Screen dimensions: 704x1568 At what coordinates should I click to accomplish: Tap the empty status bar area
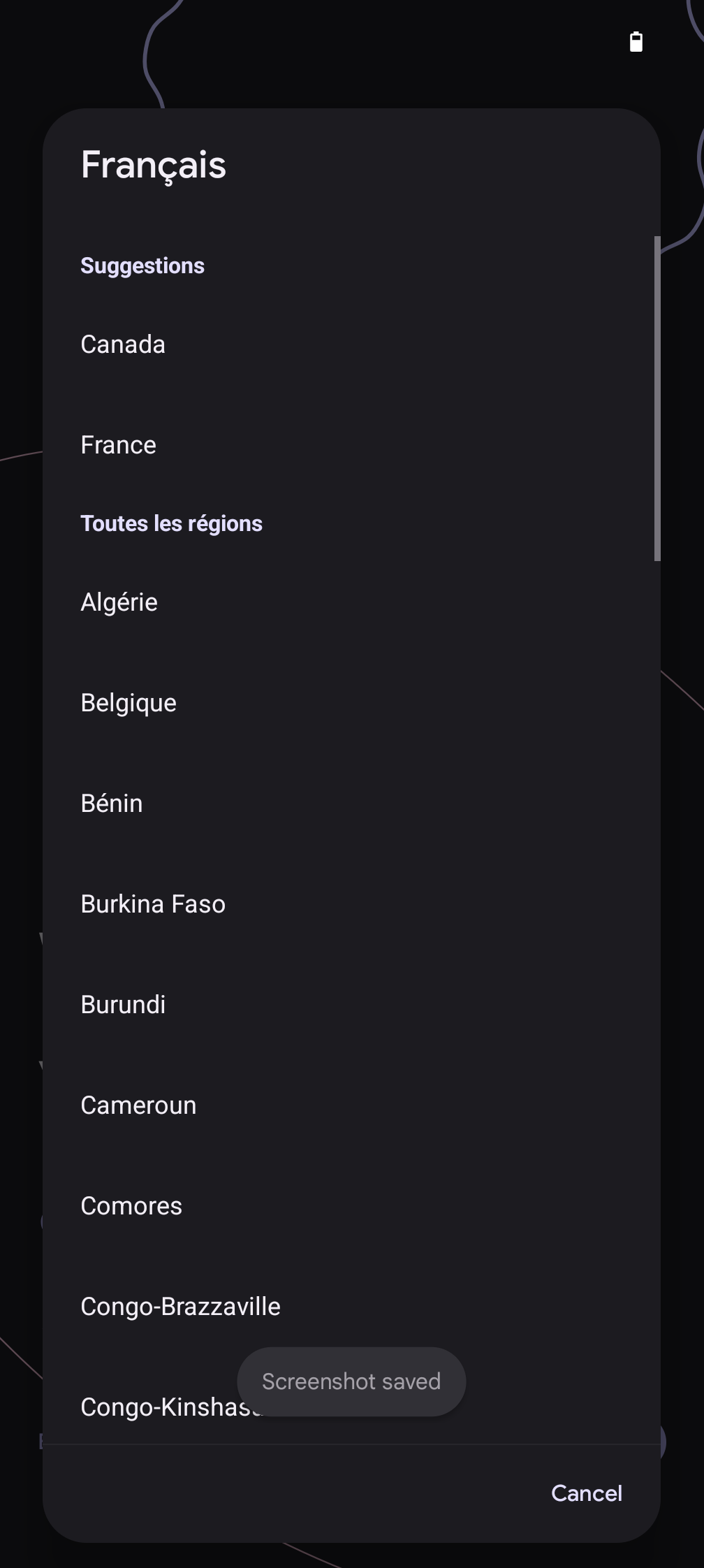coord(349,42)
